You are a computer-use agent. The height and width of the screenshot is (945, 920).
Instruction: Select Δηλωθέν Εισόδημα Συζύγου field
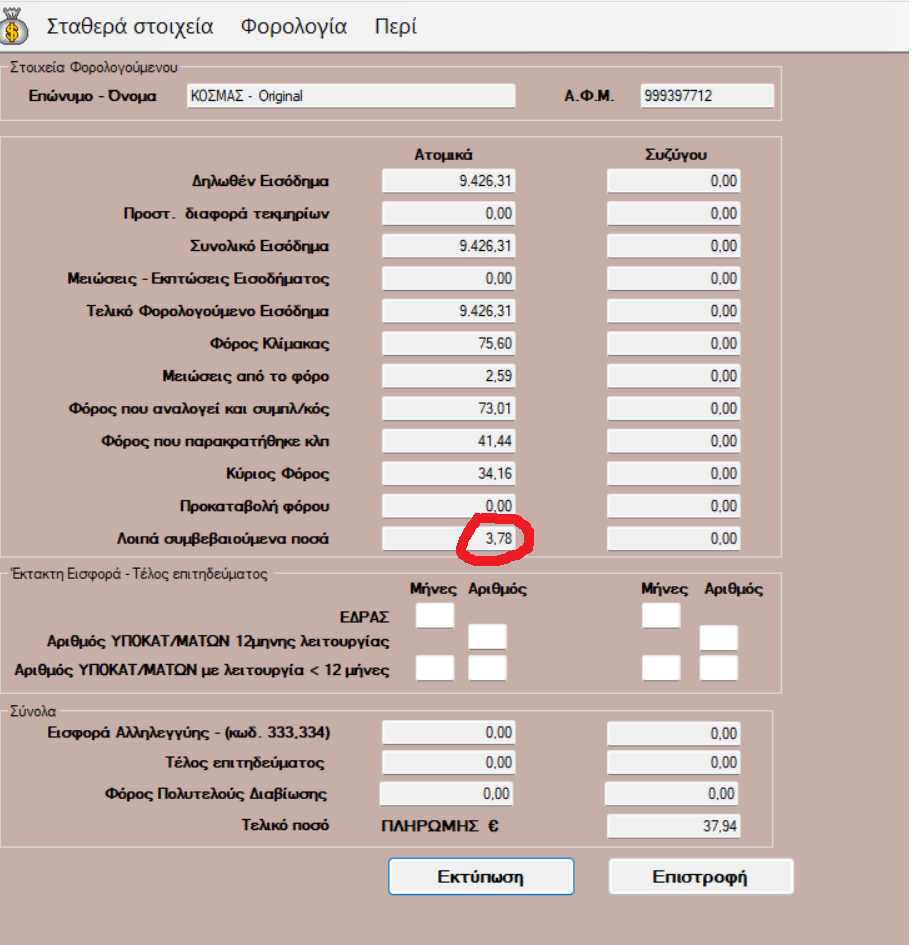[674, 181]
